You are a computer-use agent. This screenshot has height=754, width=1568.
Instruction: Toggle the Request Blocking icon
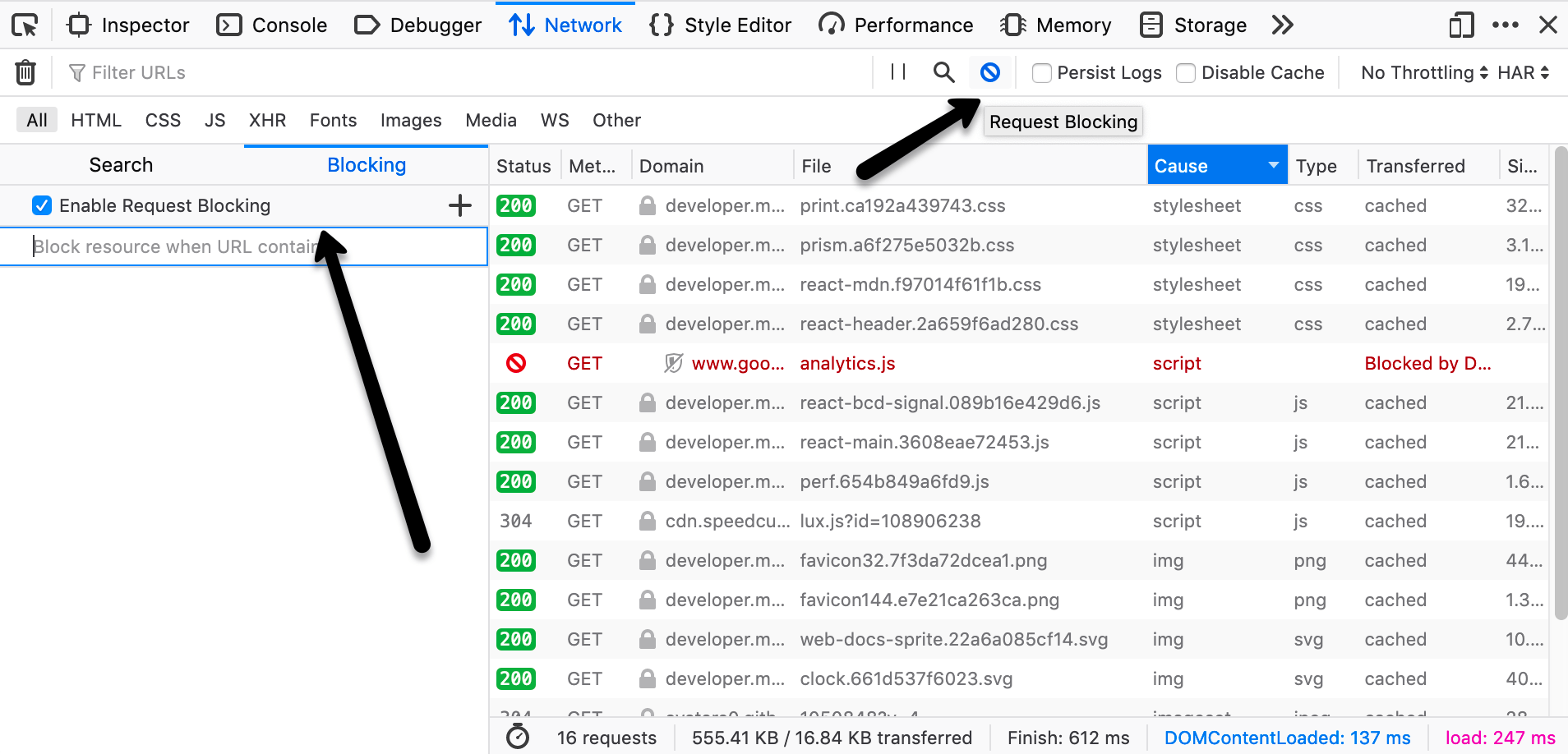coord(990,72)
